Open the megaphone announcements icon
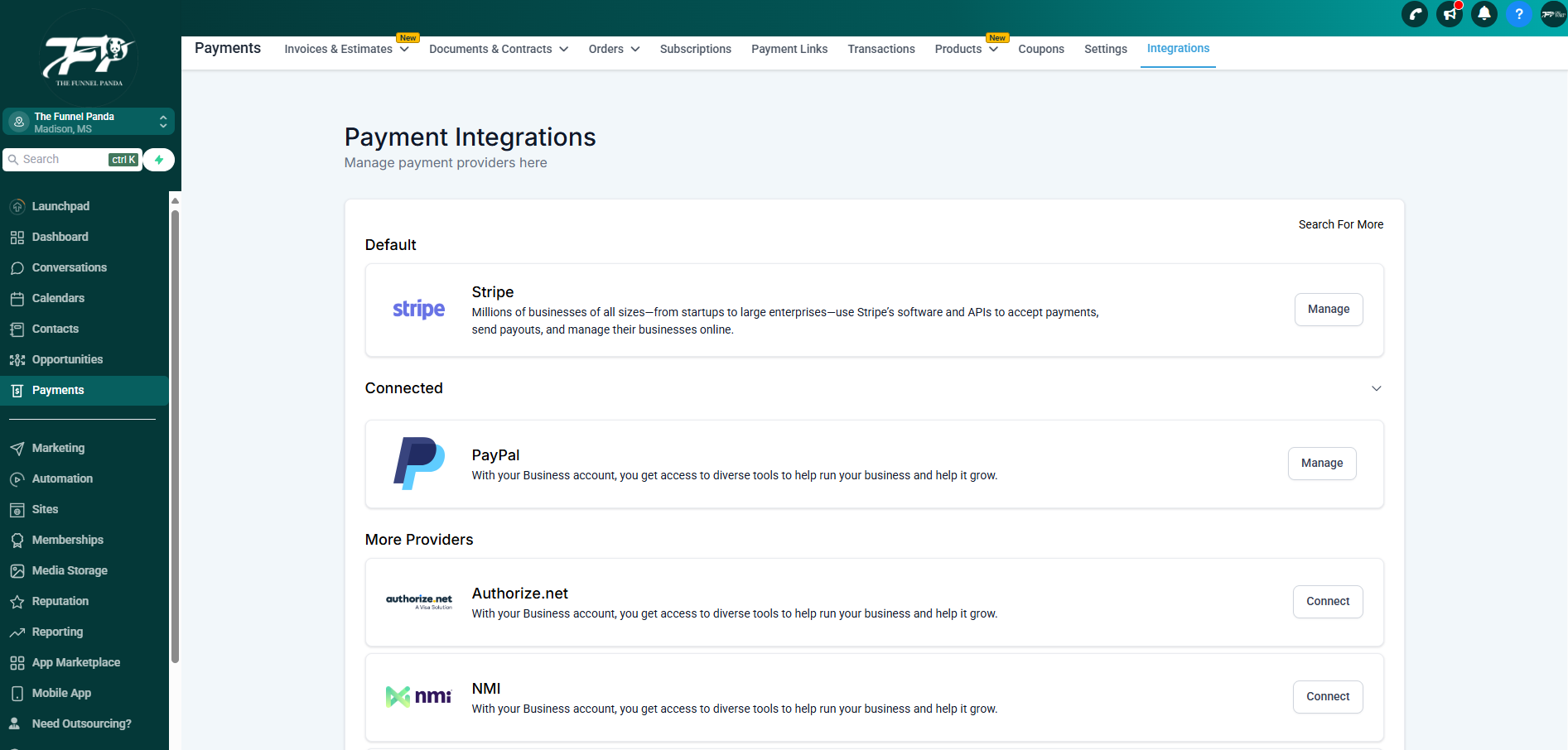The width and height of the screenshot is (1568, 750). click(x=1450, y=14)
